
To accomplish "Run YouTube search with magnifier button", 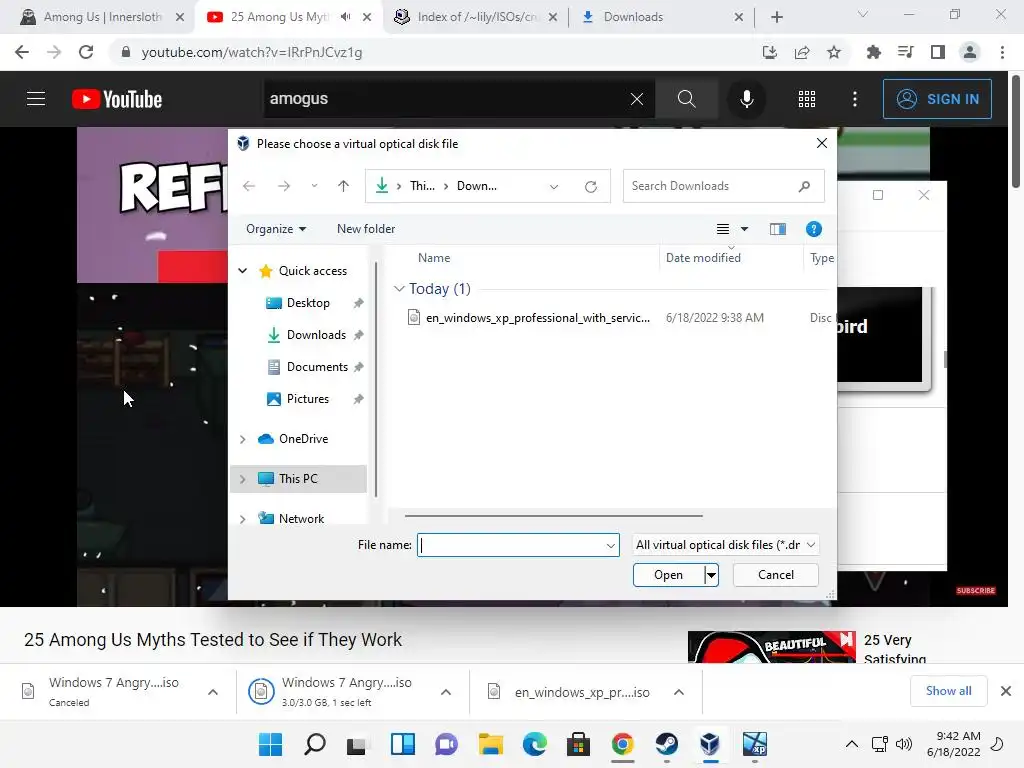I will [686, 99].
